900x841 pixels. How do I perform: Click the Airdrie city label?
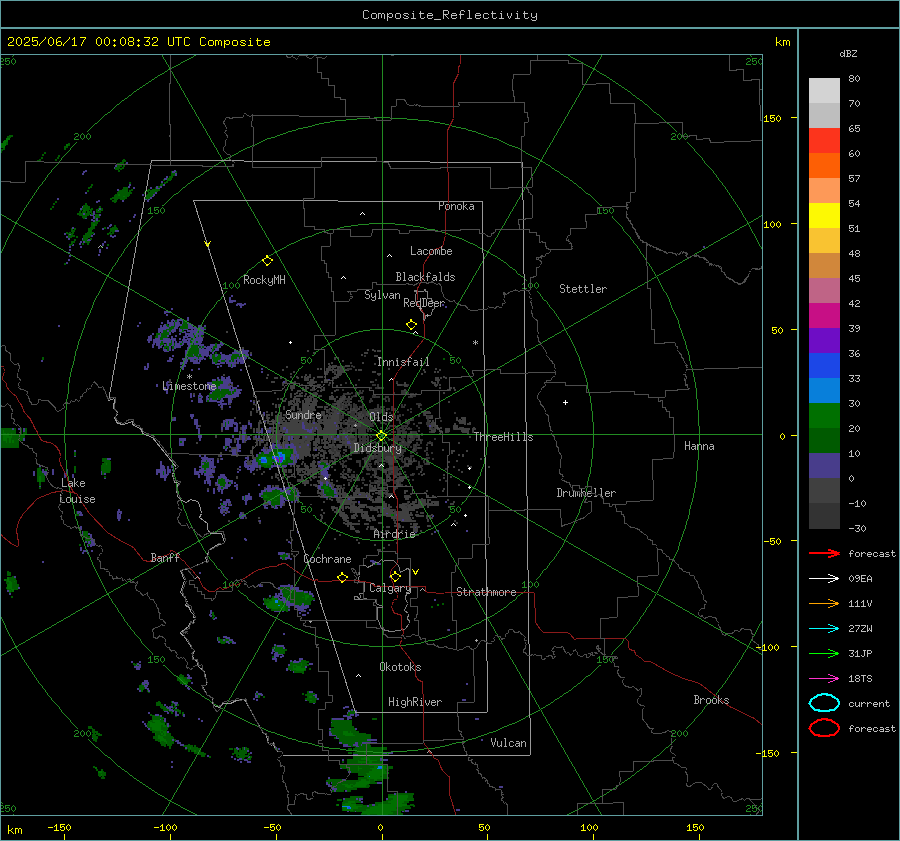point(394,534)
